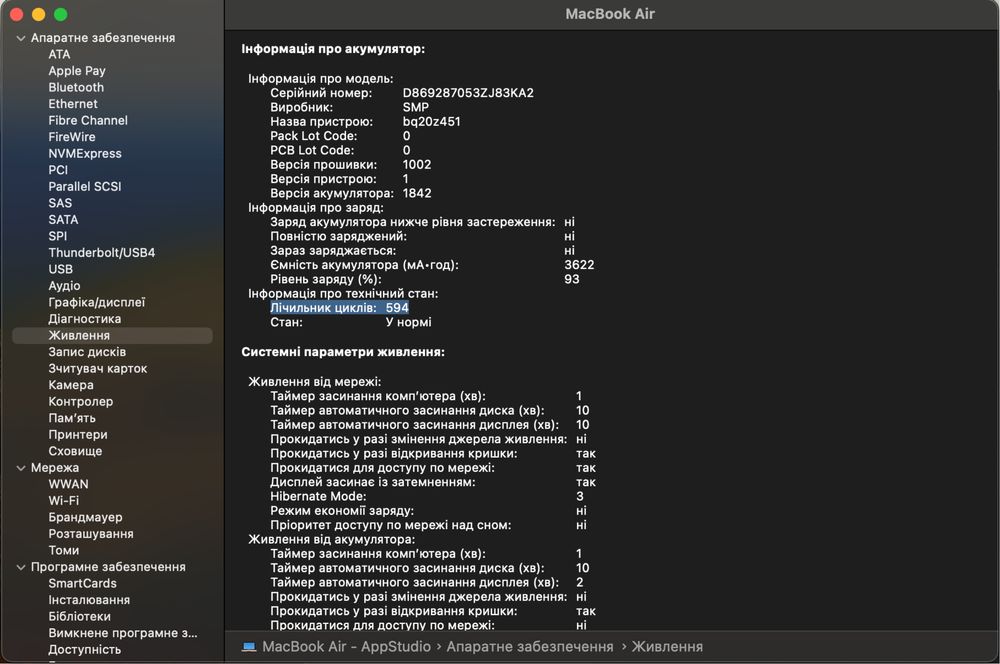The height and width of the screenshot is (664, 1000).
Task: Open Parallel SCSI entry
Action: pyautogui.click(x=84, y=187)
